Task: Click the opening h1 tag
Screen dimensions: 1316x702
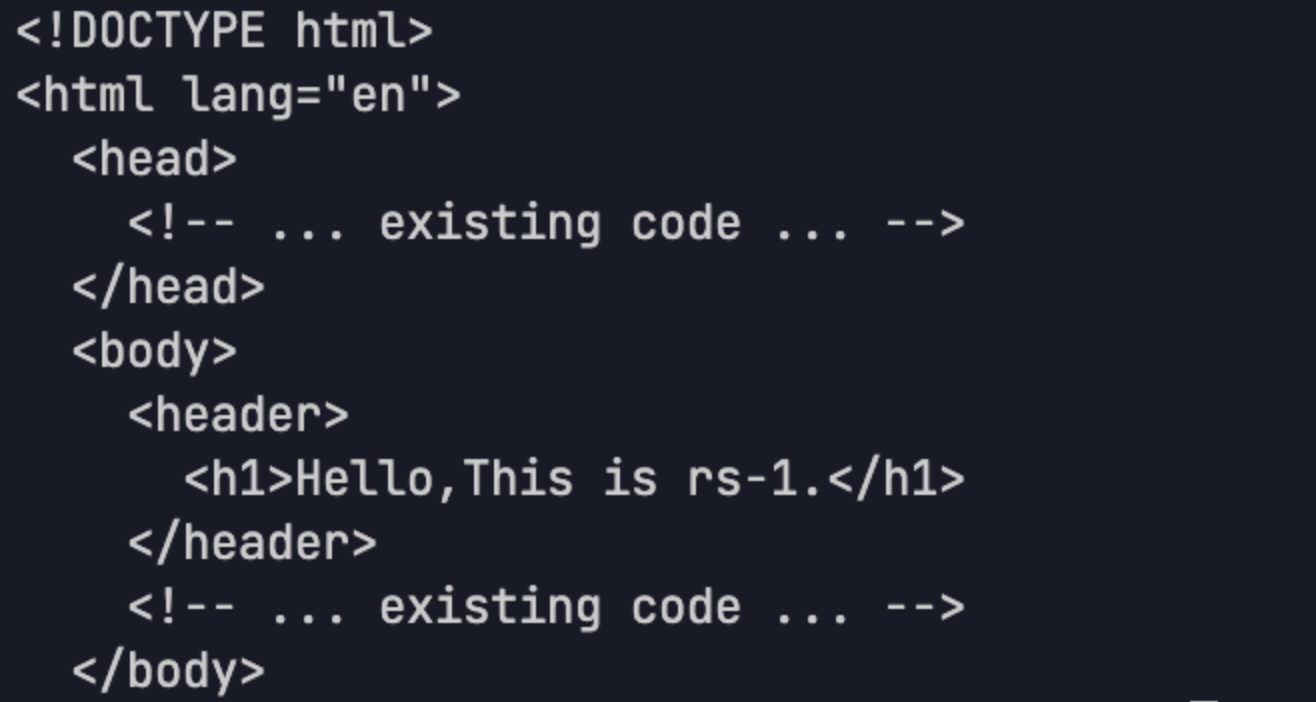Action: click(x=238, y=480)
